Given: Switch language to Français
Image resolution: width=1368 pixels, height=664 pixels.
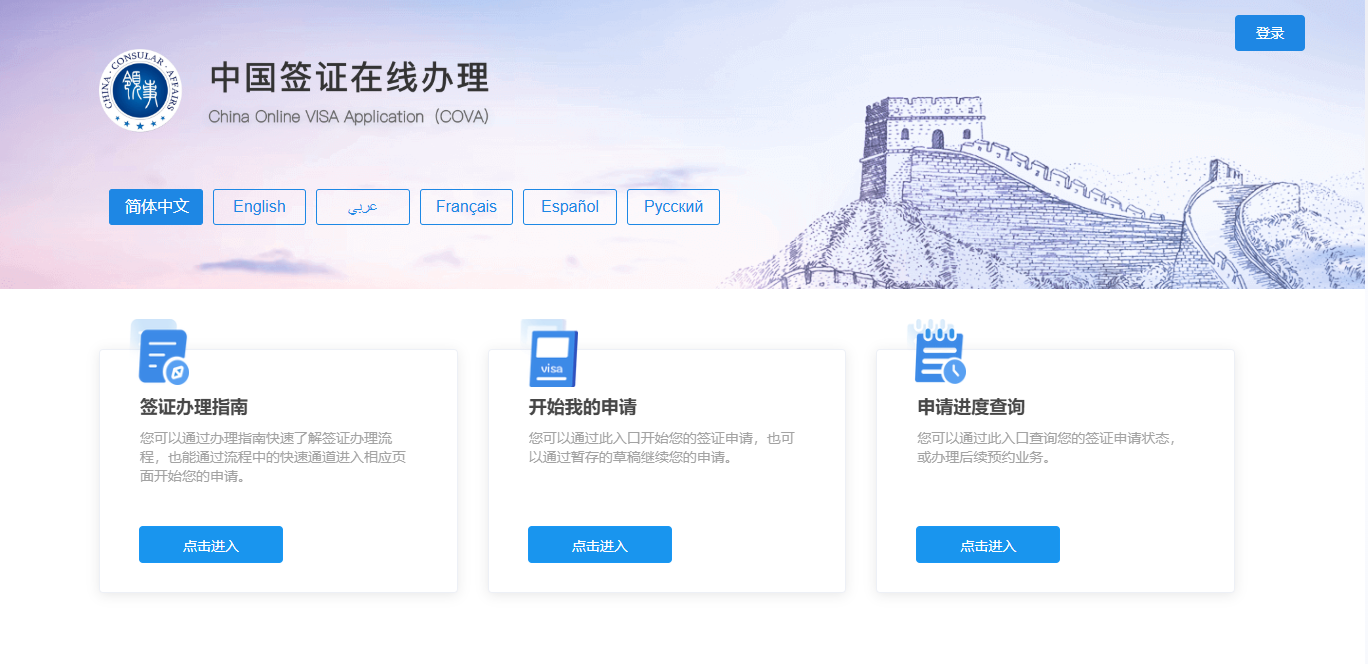Looking at the screenshot, I should (466, 207).
